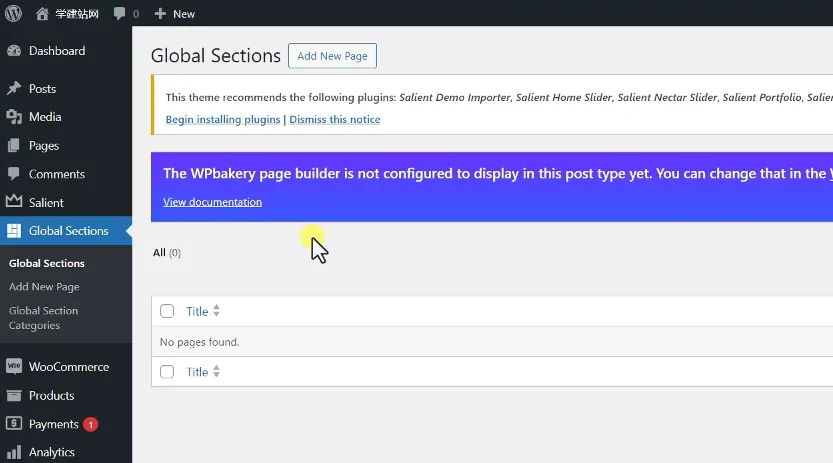The height and width of the screenshot is (463, 833).
Task: Click the plus icon next to New
Action: tap(160, 14)
